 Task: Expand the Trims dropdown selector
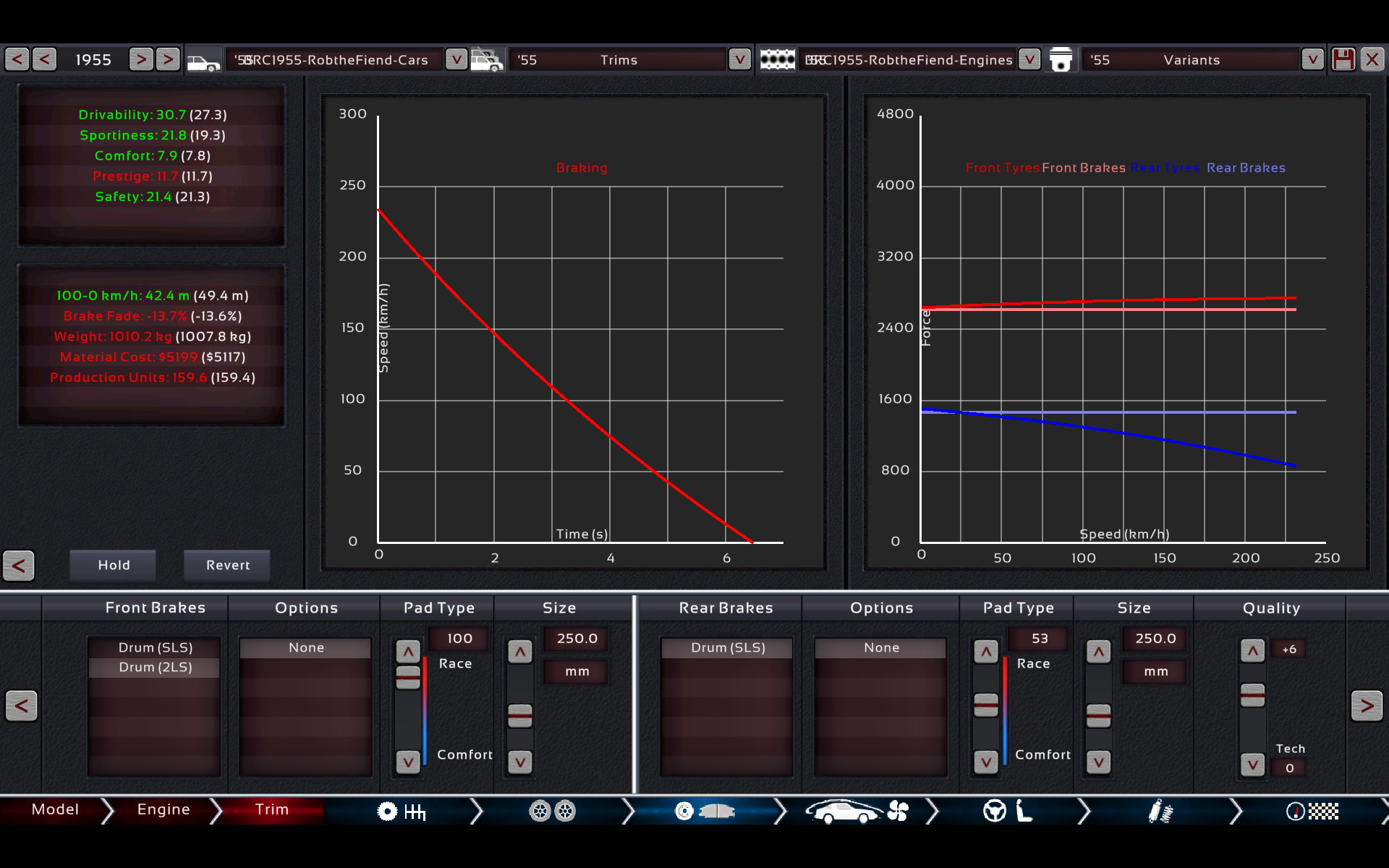tap(740, 60)
